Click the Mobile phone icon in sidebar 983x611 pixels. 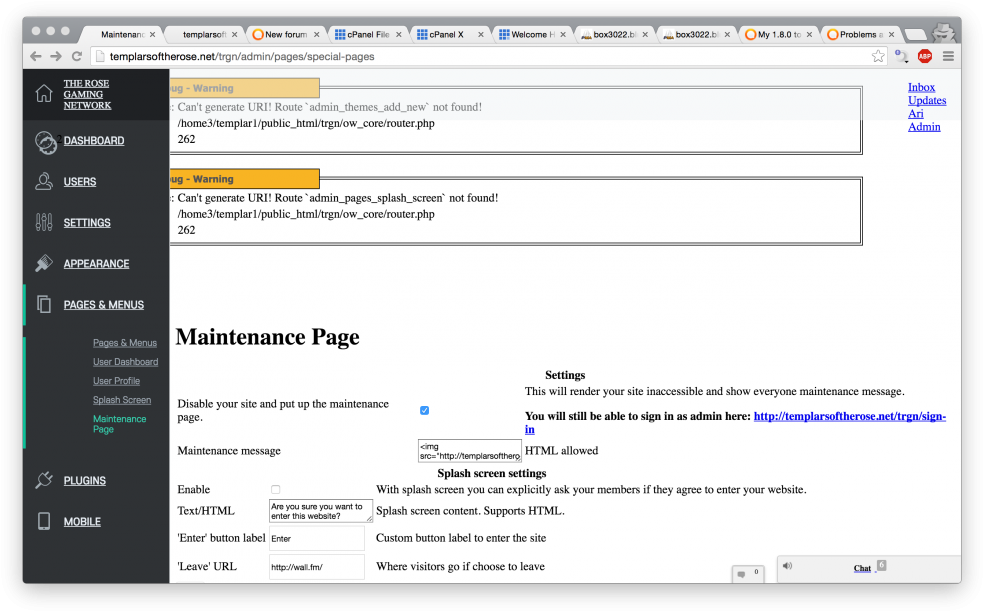pos(44,522)
